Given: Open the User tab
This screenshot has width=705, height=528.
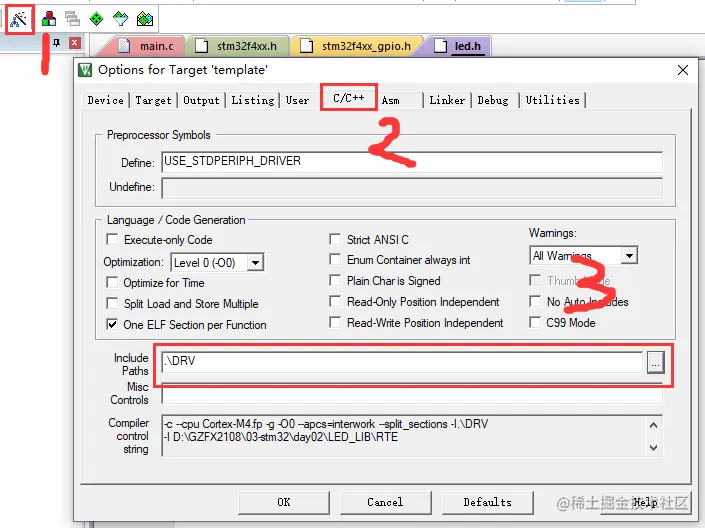Looking at the screenshot, I should [298, 100].
